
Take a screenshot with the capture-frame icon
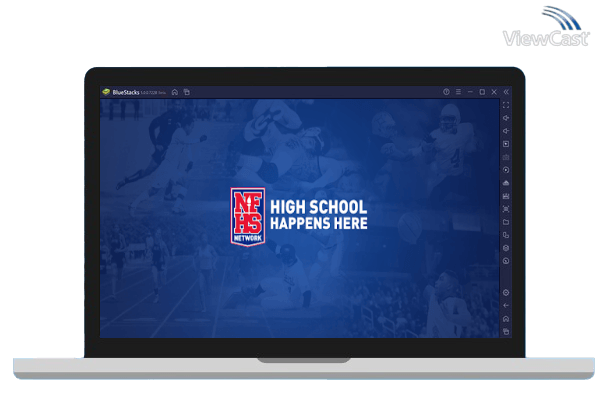coord(506,209)
